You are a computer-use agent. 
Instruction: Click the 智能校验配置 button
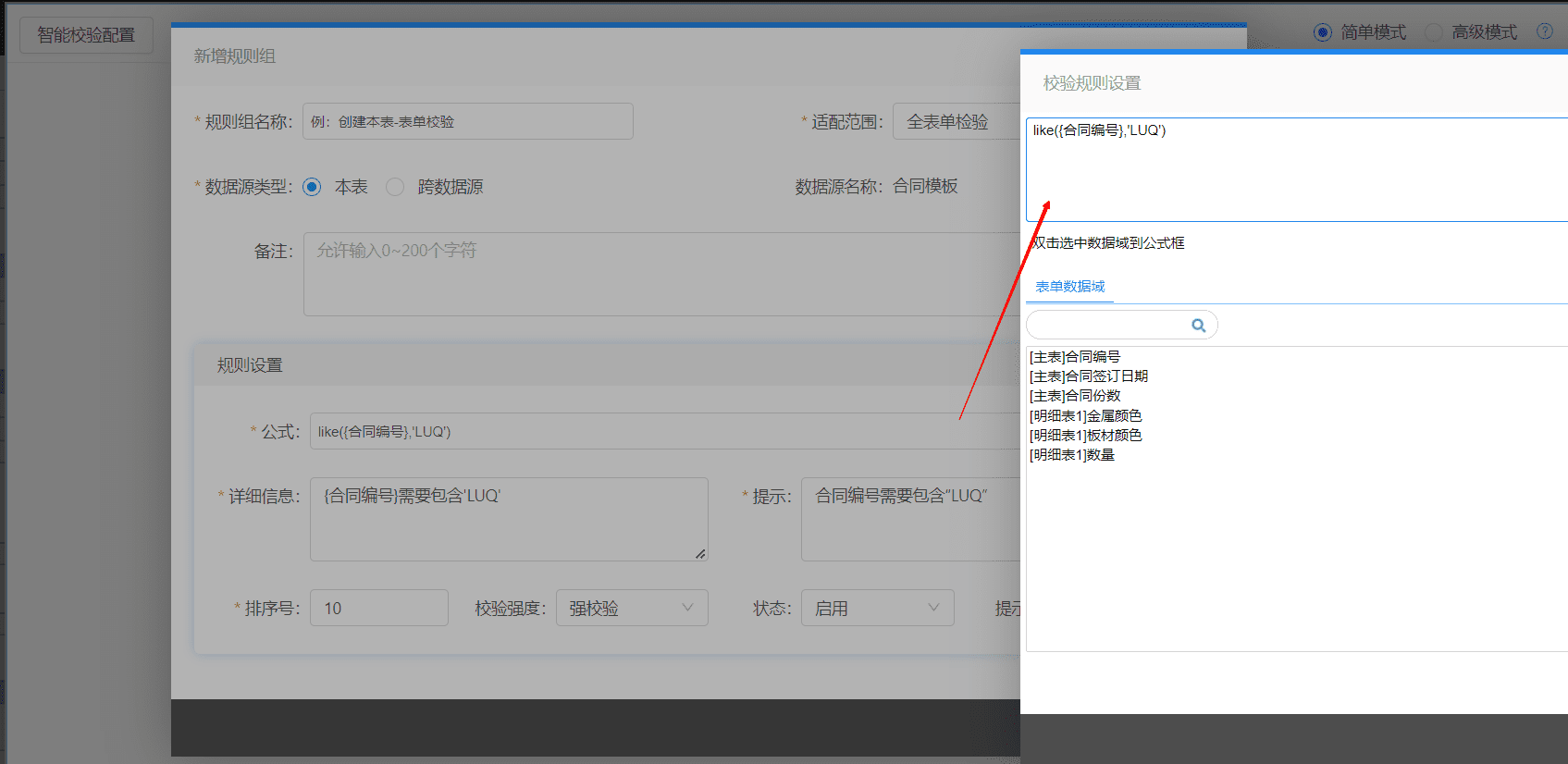[x=86, y=35]
